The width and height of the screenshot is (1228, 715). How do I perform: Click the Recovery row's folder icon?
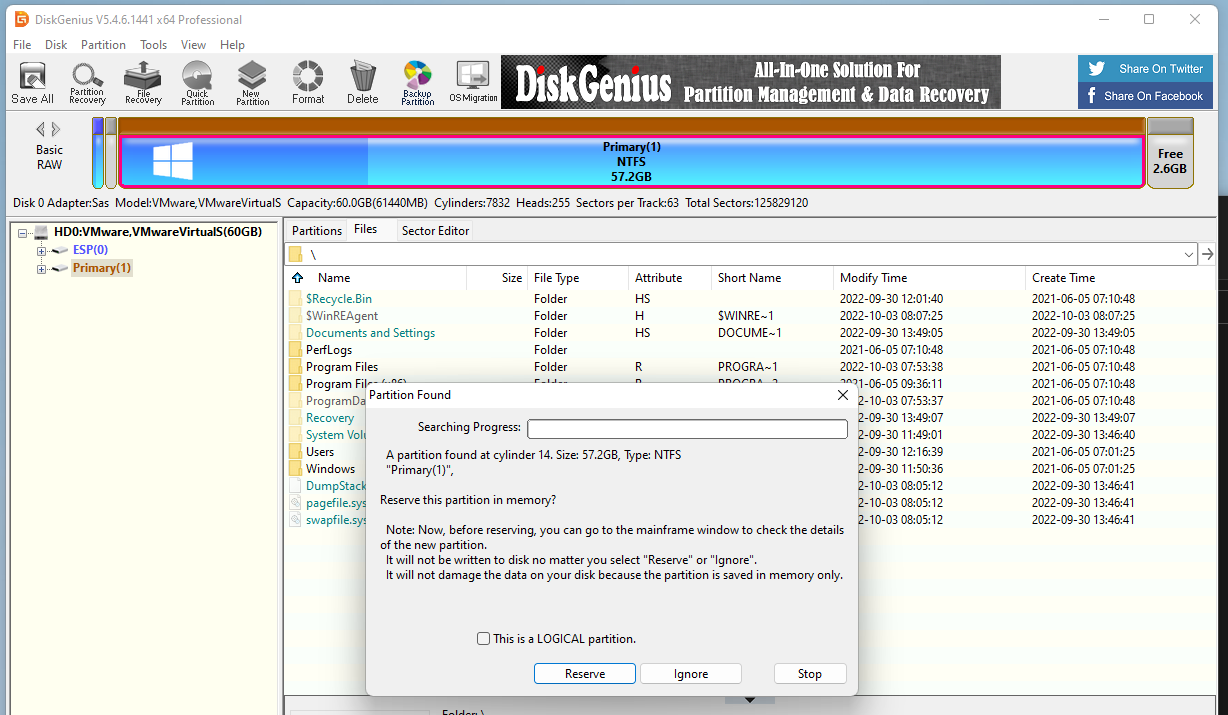pos(295,418)
